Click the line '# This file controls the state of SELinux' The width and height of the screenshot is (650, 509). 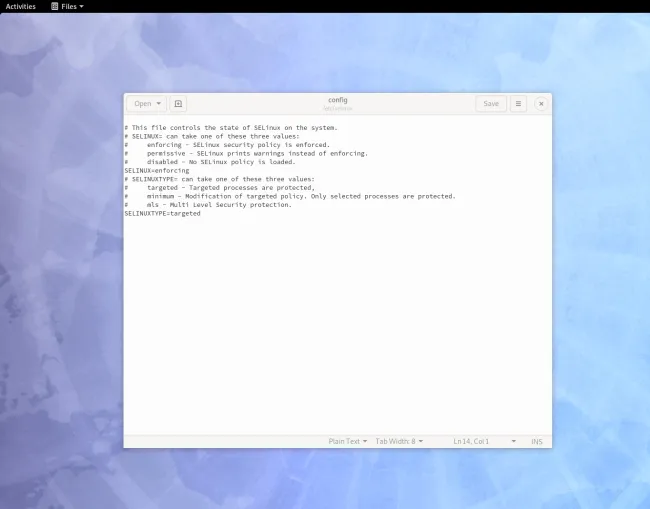pos(231,128)
